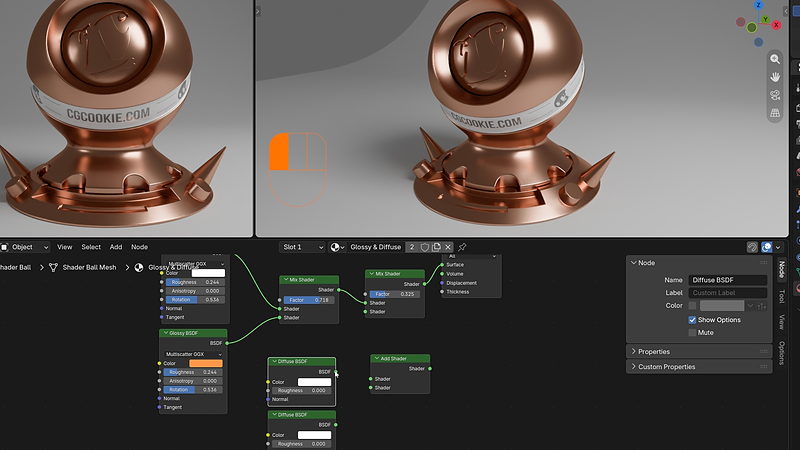Unlink material with the X icon
800x450 pixels.
tap(447, 247)
